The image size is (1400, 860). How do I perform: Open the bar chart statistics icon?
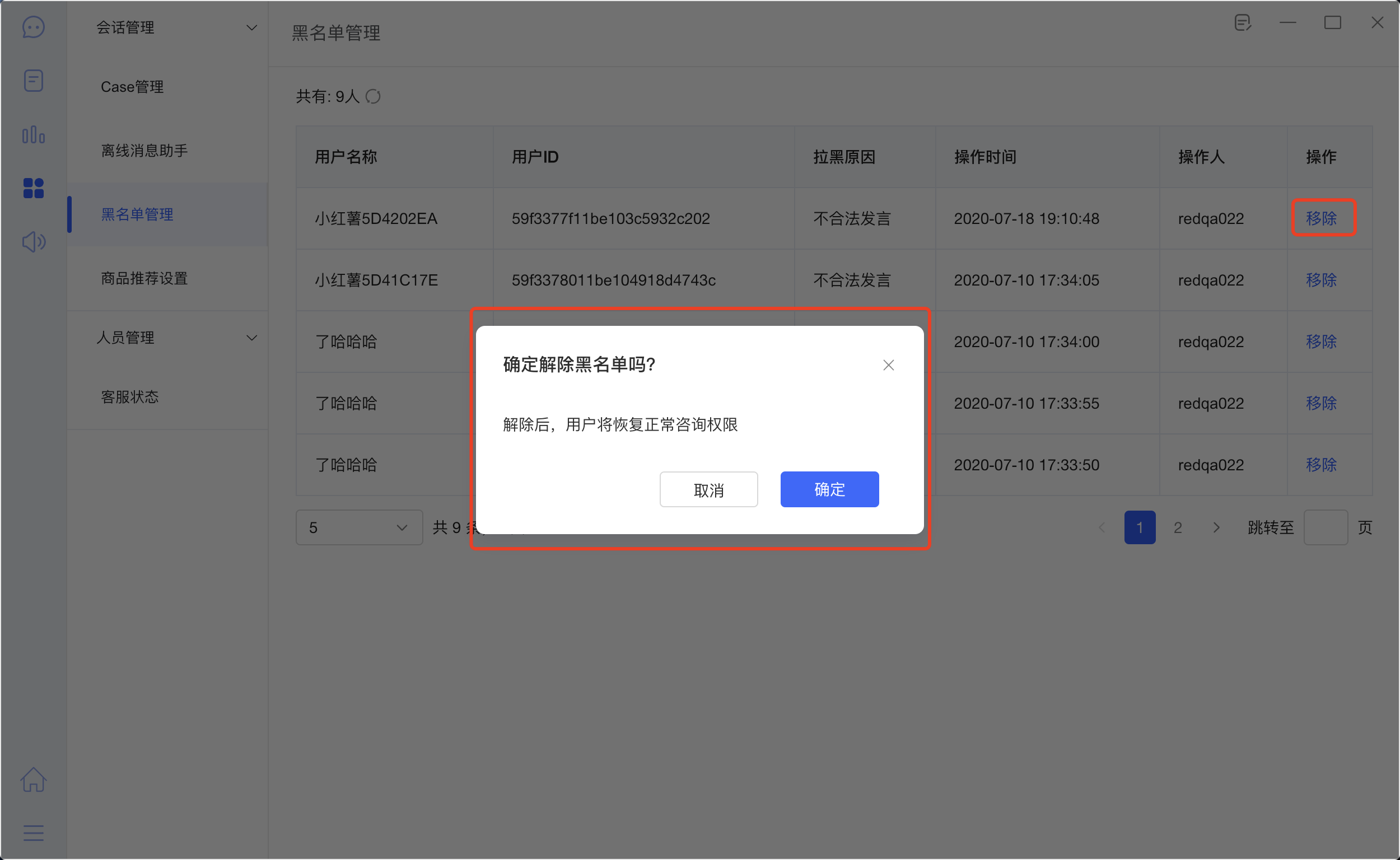pyautogui.click(x=33, y=135)
